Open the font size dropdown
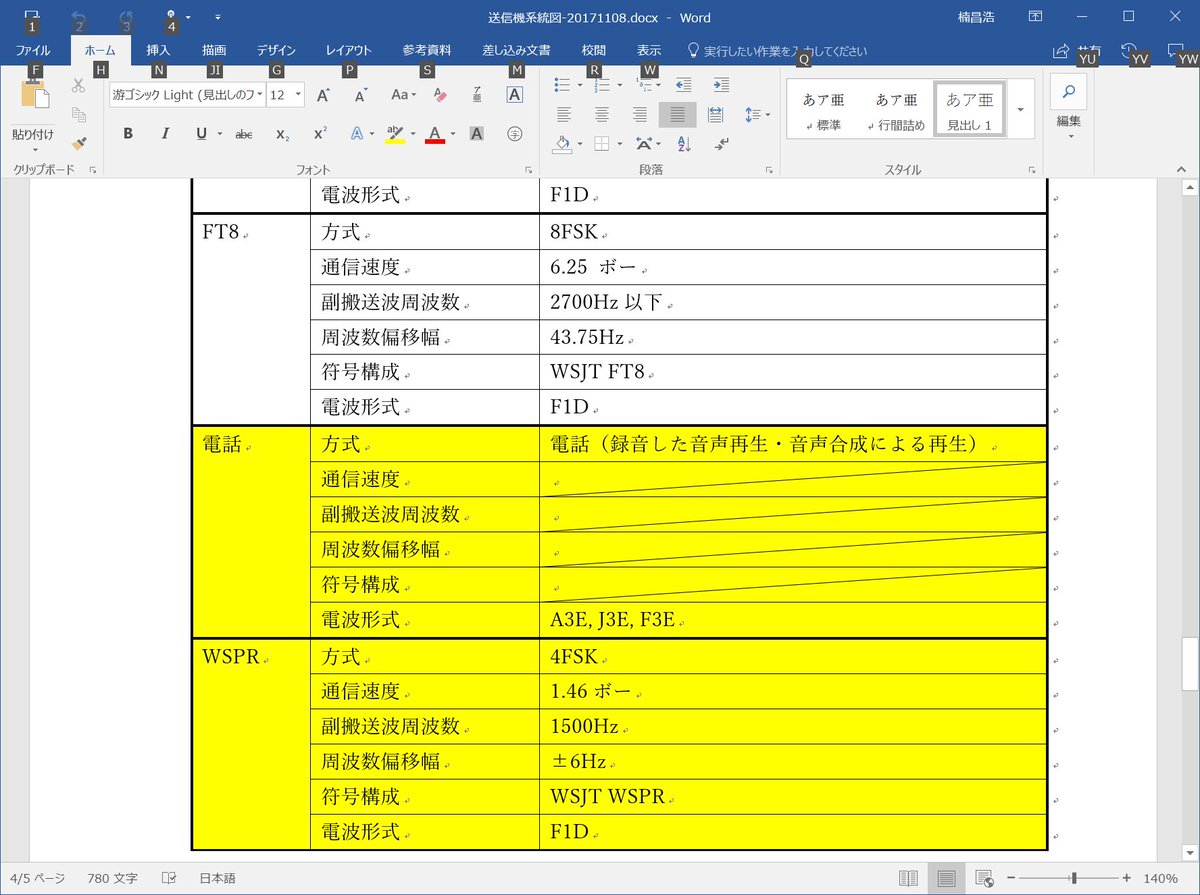 [x=297, y=95]
